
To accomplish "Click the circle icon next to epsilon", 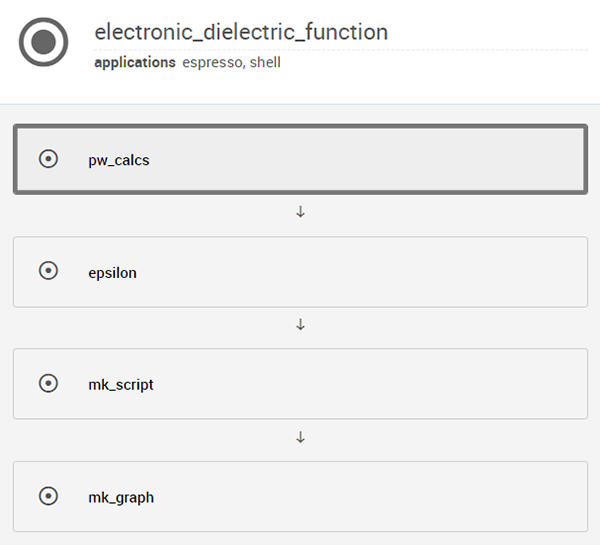I will (48, 271).
